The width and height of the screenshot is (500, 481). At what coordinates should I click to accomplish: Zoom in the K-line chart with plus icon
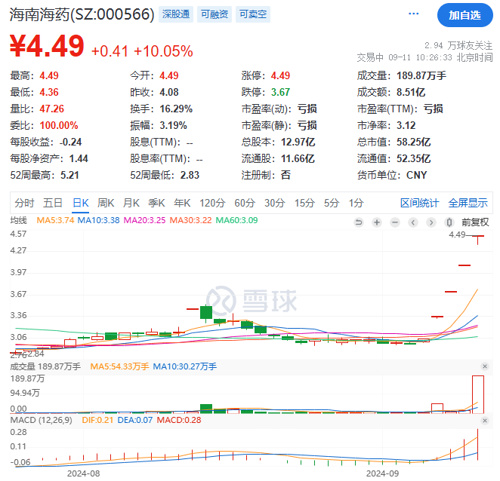[377, 222]
